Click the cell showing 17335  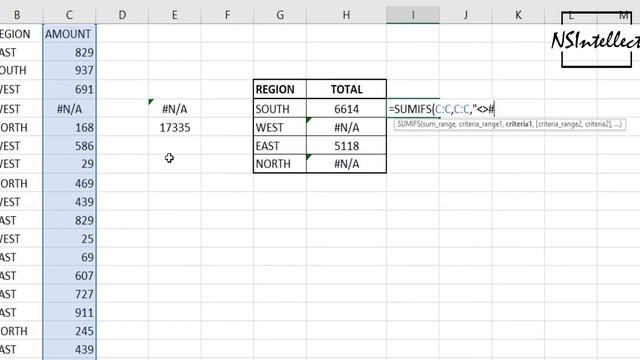tap(174, 128)
